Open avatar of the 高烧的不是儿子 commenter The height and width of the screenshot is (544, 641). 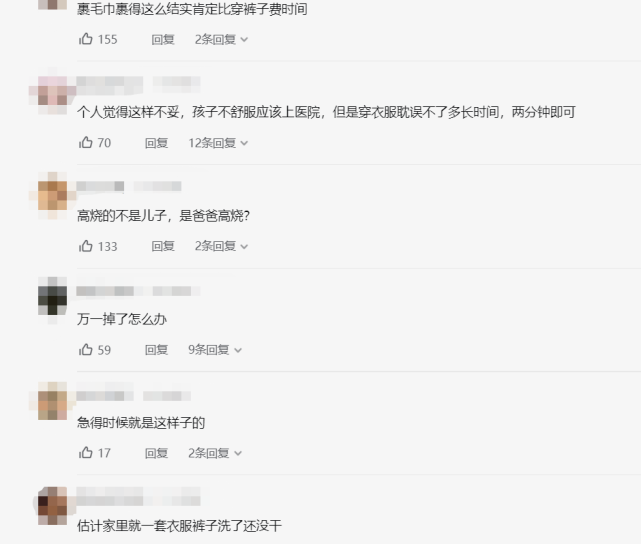coord(52,195)
